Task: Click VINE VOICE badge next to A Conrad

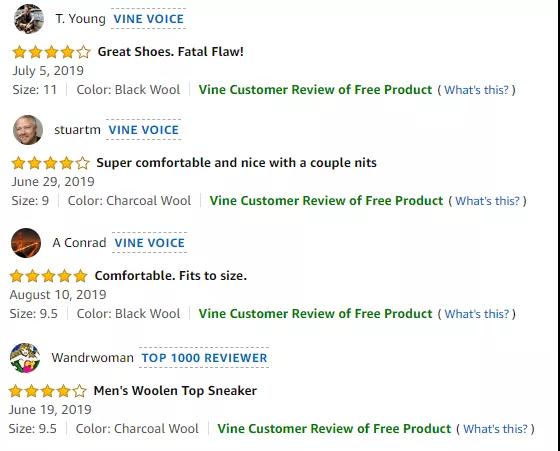Action: [149, 243]
